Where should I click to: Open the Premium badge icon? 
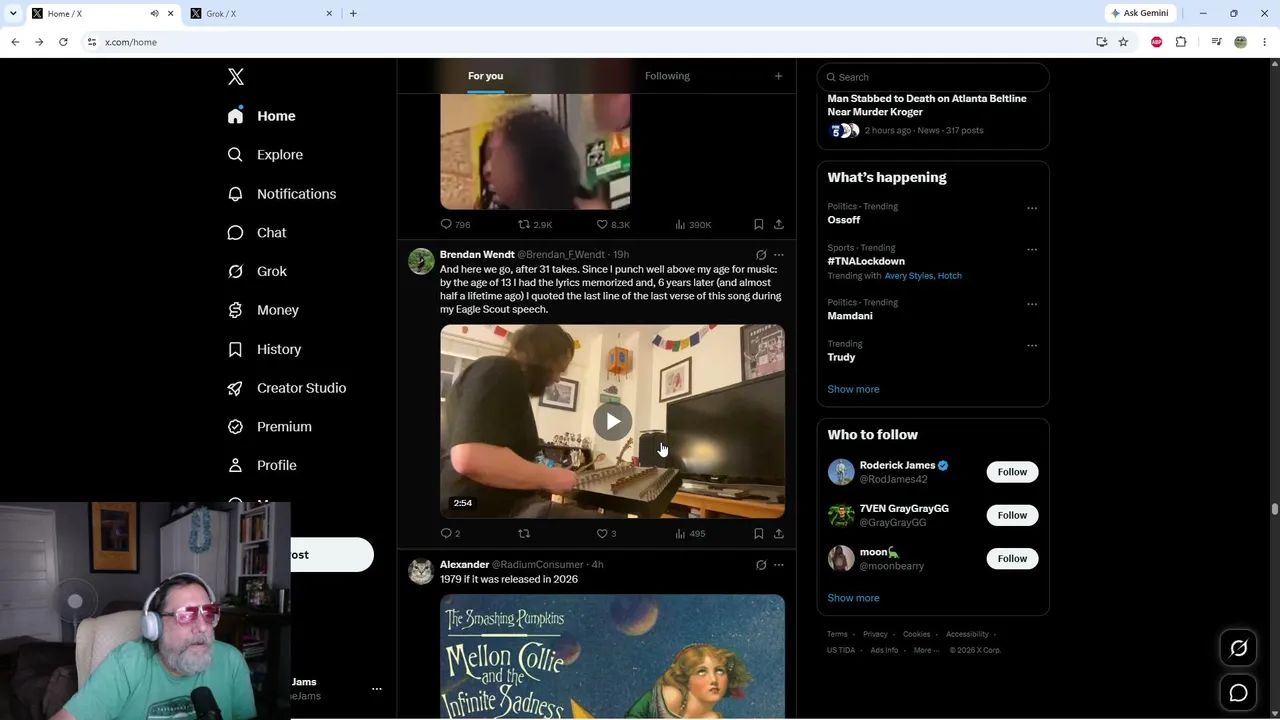(x=235, y=427)
